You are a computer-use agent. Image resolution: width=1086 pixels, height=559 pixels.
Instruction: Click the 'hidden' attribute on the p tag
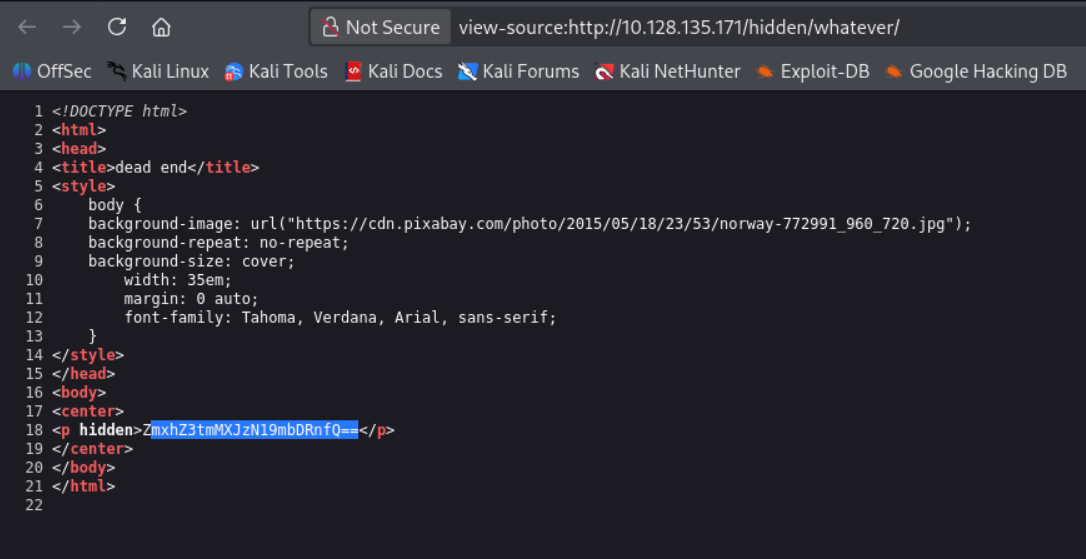coord(106,429)
